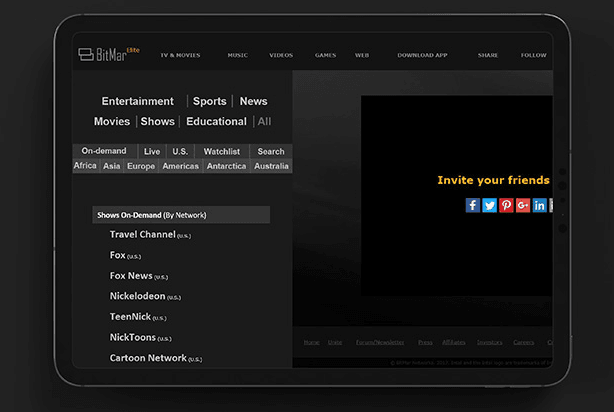The image size is (614, 412).
Task: Open the Search tab
Action: point(271,151)
